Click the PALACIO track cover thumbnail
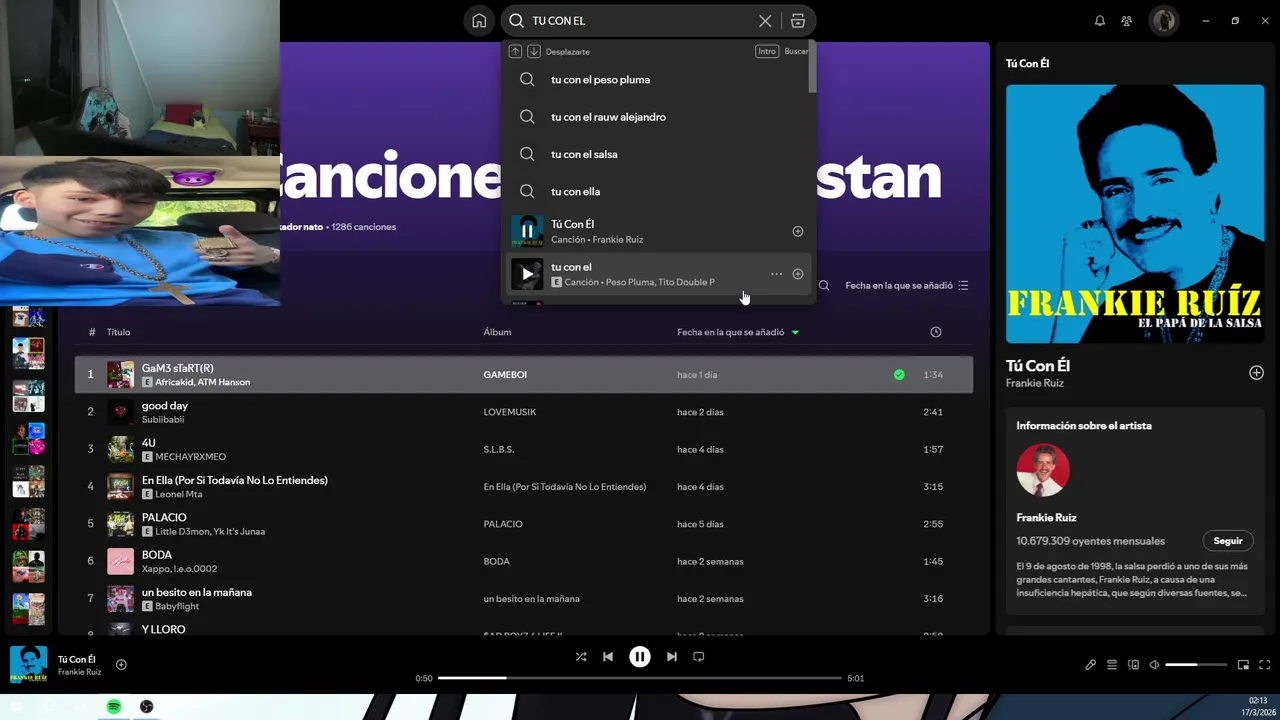The width and height of the screenshot is (1280, 720). pos(120,524)
